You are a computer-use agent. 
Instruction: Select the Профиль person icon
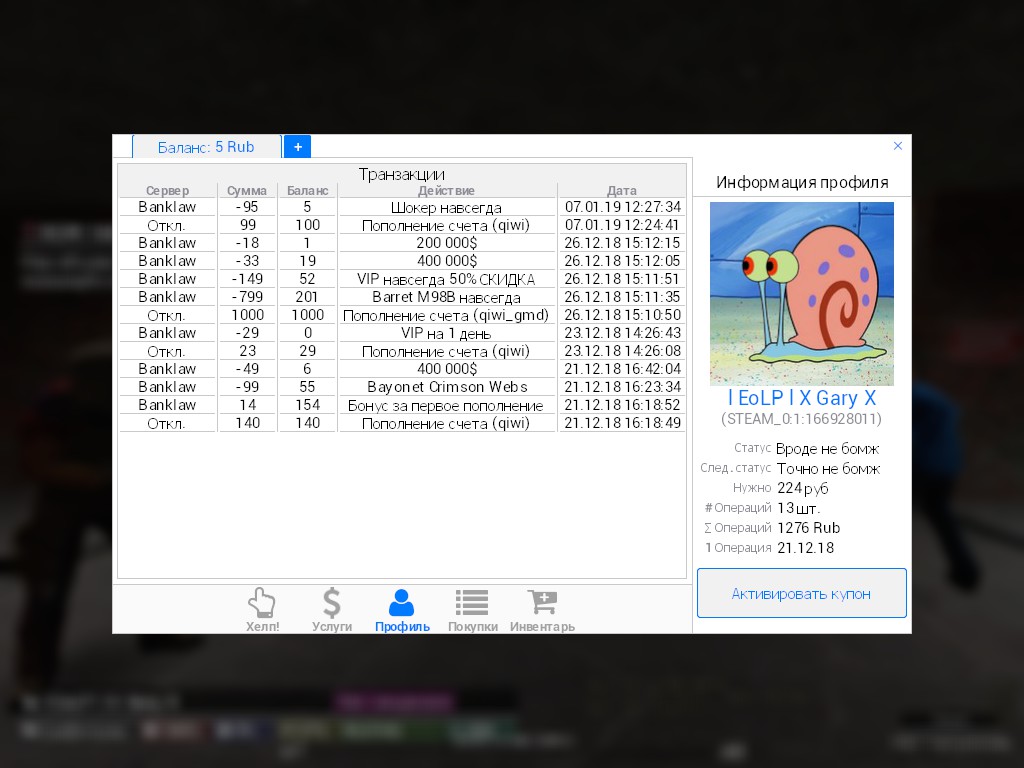pos(402,603)
